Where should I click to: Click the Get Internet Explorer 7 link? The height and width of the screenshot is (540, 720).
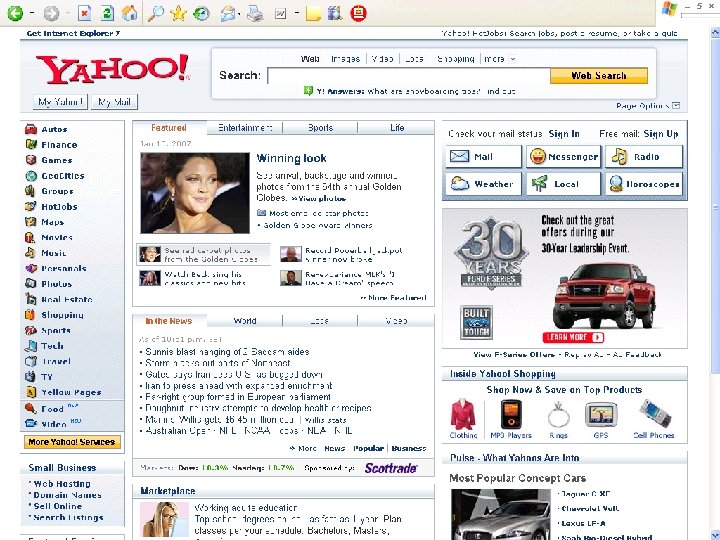73,33
